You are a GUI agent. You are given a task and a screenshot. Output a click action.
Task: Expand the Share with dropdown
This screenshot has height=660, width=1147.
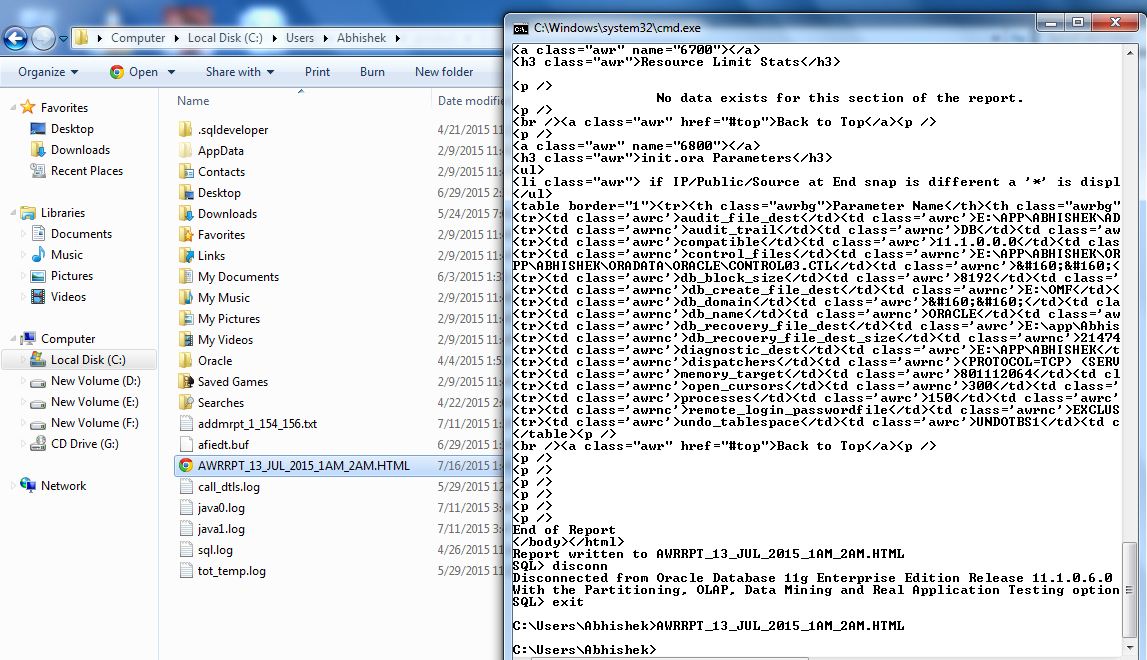pos(240,72)
